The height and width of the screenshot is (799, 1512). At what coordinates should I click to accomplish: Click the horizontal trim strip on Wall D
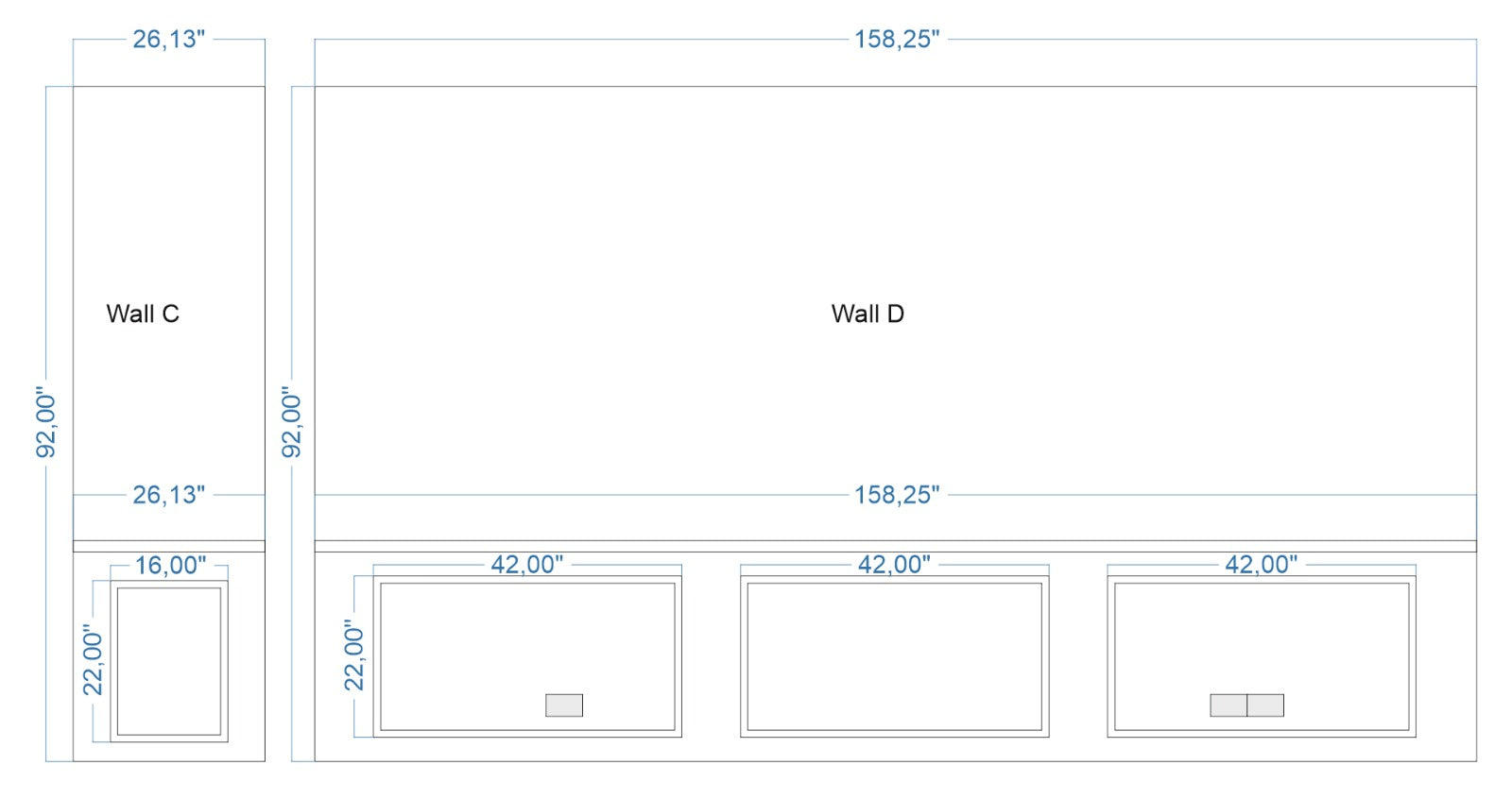point(895,546)
